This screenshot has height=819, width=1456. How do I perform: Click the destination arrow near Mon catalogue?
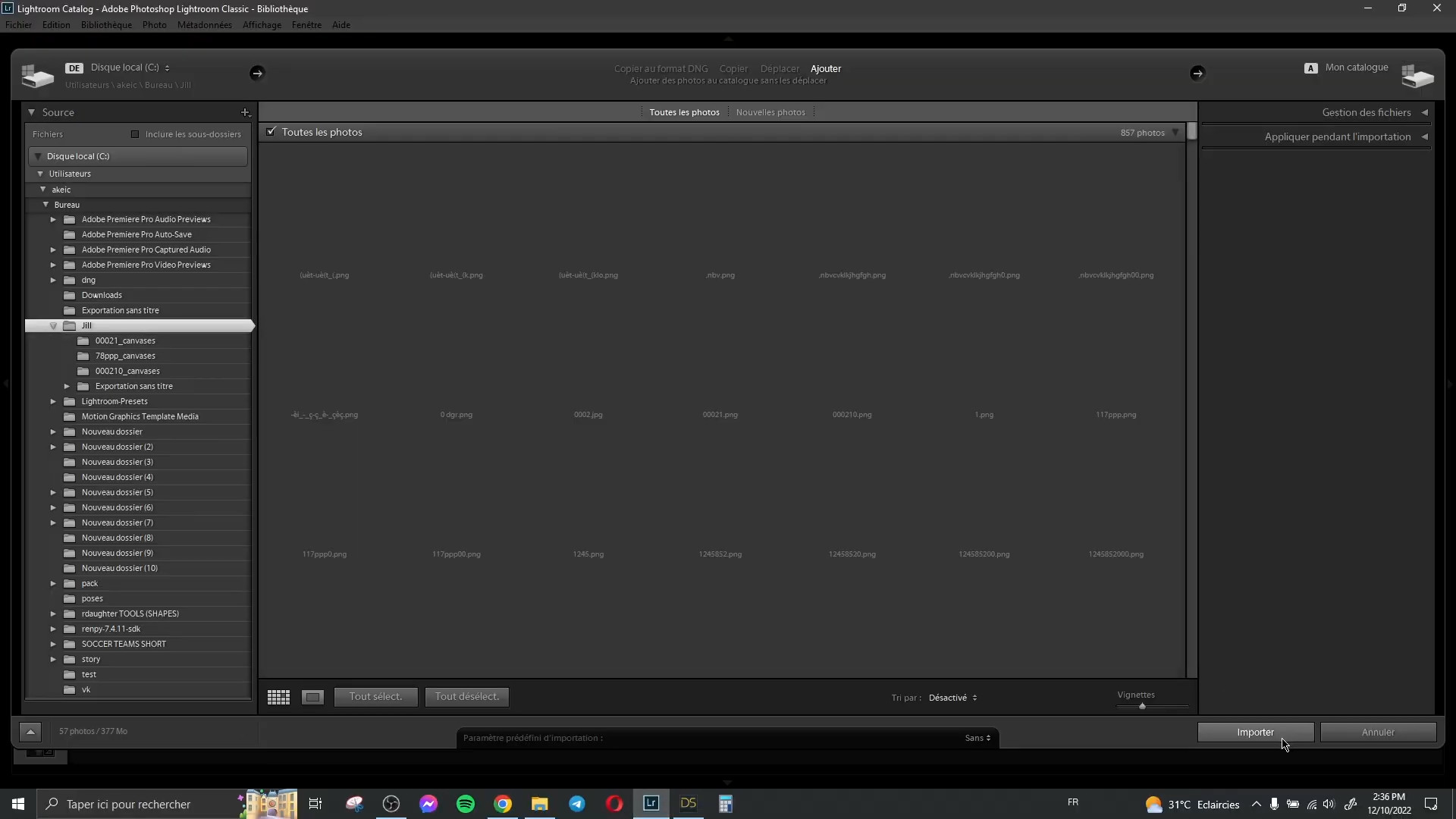tap(1197, 73)
